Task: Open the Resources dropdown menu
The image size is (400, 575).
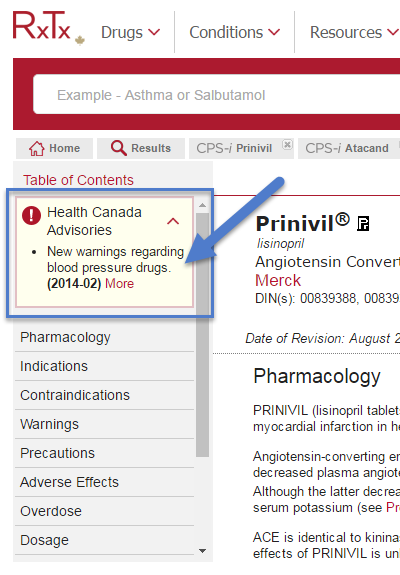Action: pos(354,32)
